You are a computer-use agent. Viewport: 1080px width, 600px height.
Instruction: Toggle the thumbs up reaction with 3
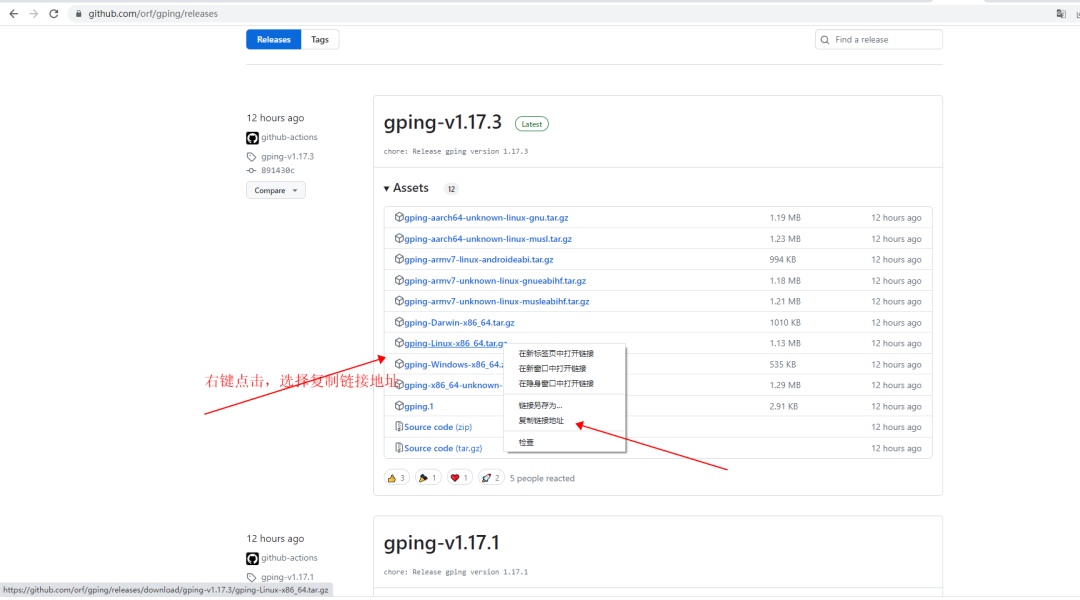click(396, 478)
